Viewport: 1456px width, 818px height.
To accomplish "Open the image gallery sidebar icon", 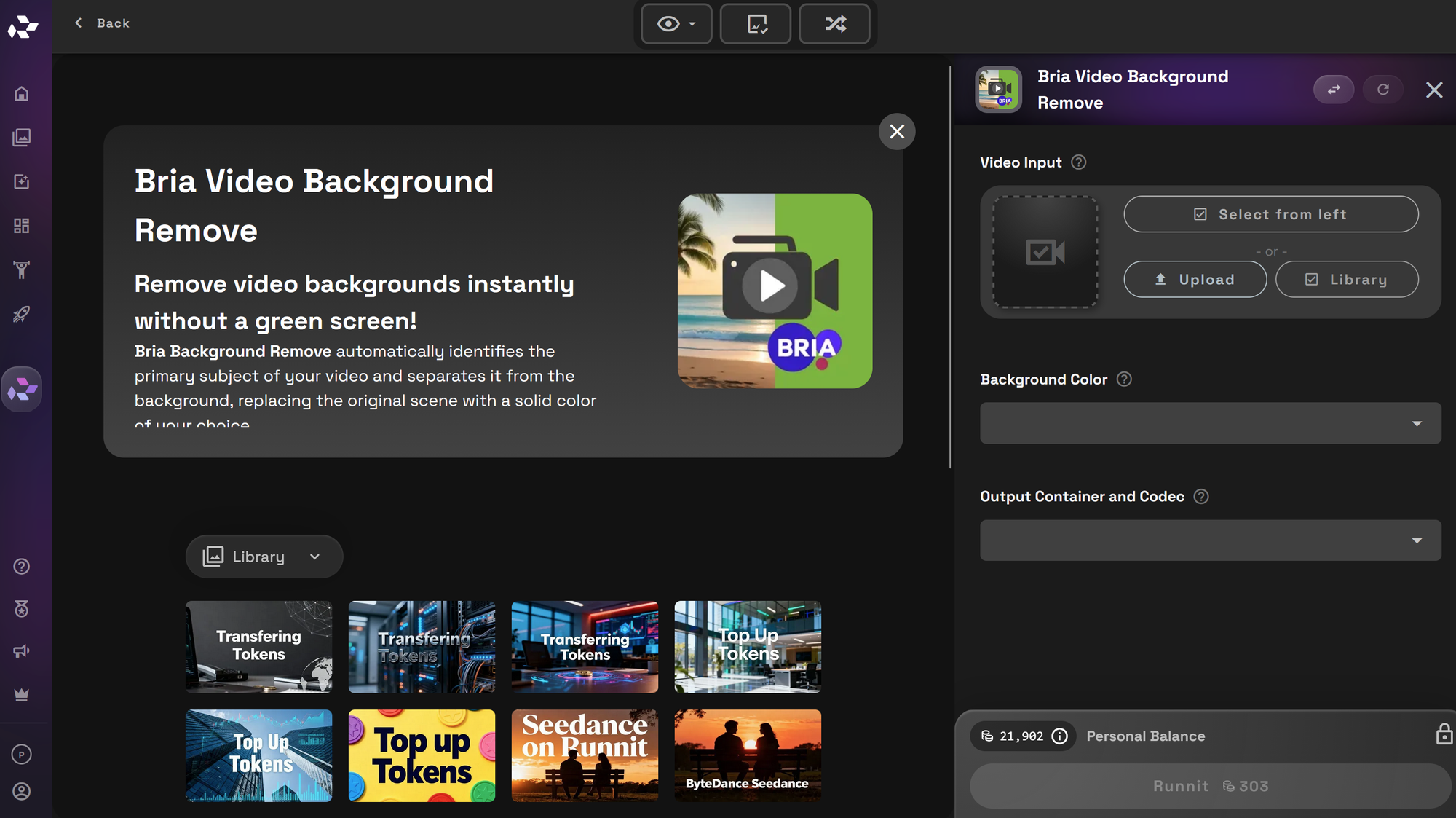I will pos(22,138).
